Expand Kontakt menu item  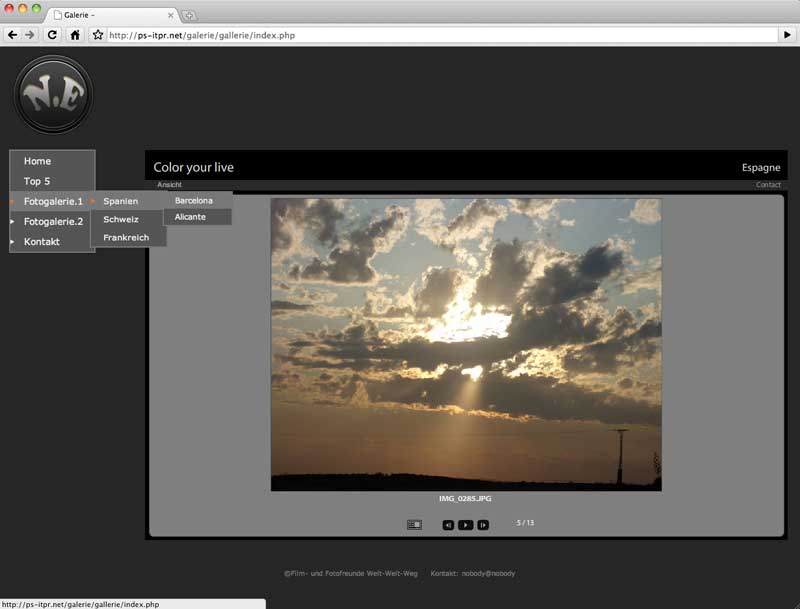[53, 242]
